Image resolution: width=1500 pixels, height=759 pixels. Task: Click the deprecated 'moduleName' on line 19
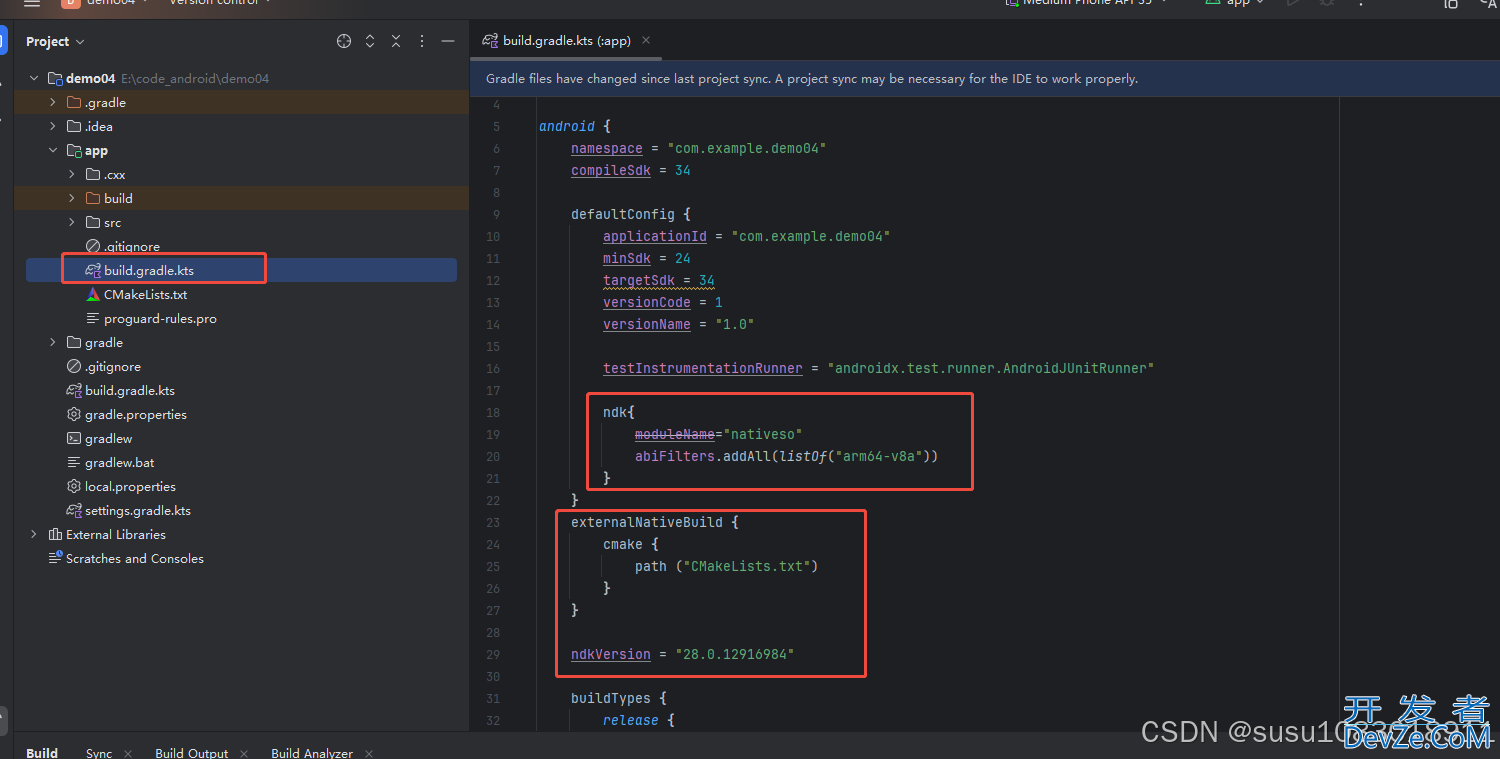[675, 435]
